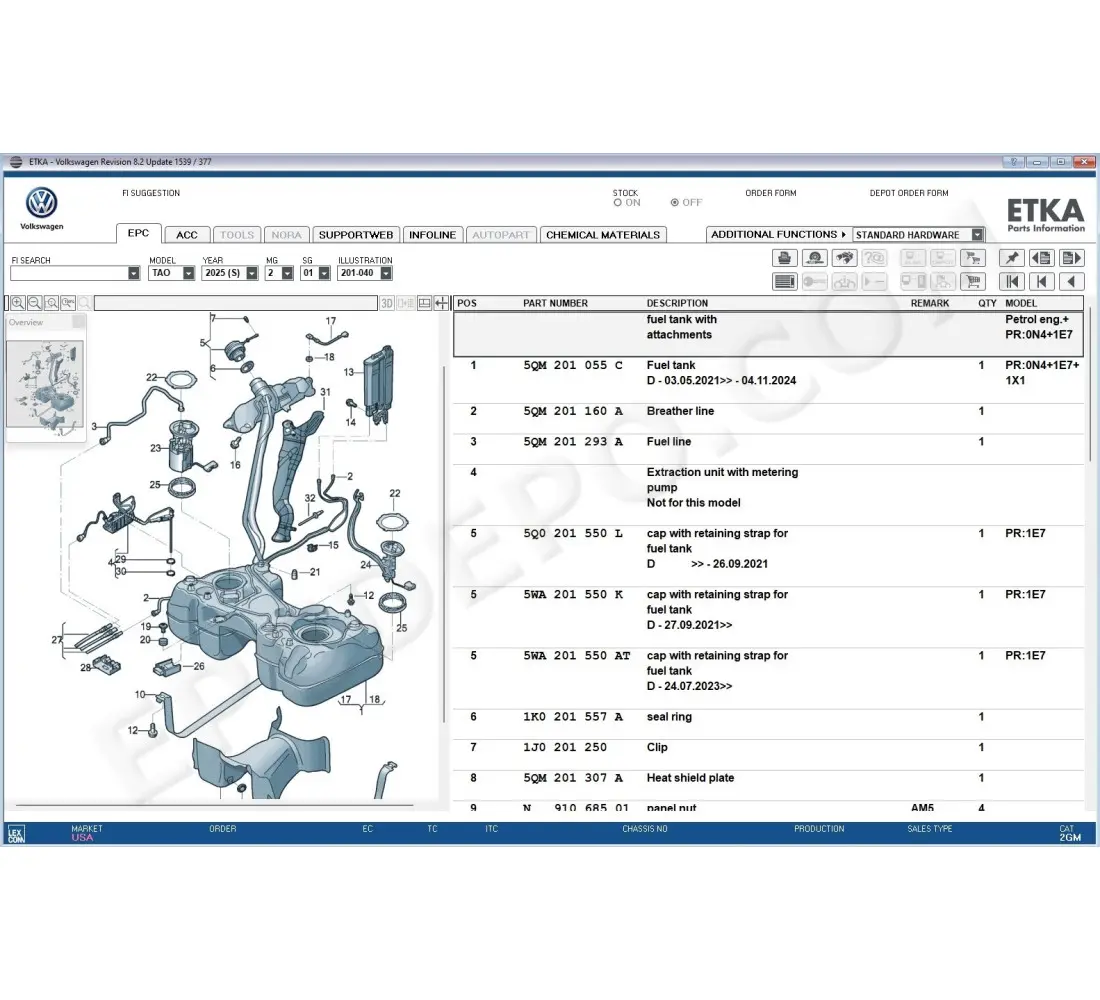Click the tire/wheel search icon

(x=814, y=258)
